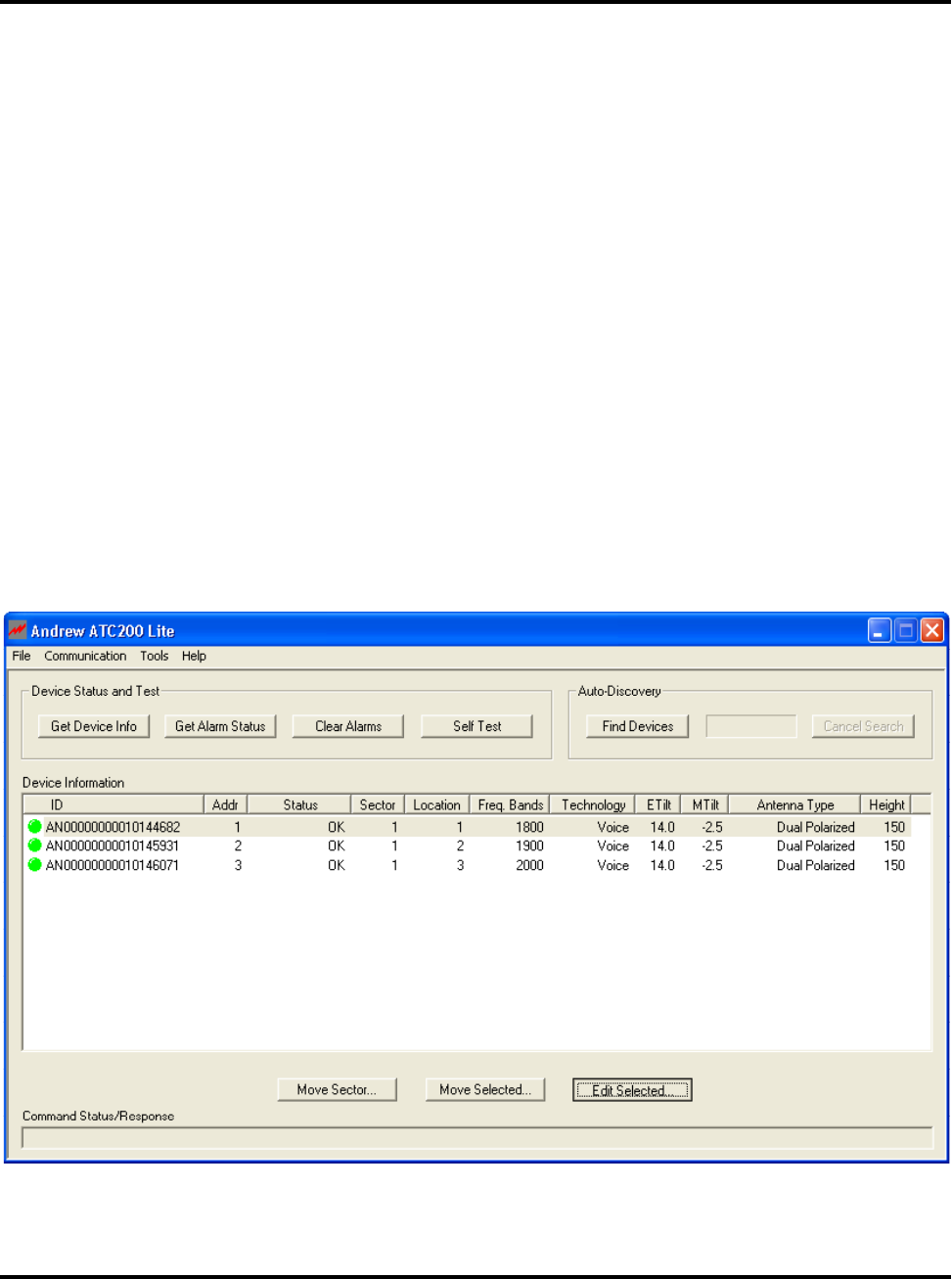Click OK status in the 1900 row
The image size is (952, 1279).
337,845
